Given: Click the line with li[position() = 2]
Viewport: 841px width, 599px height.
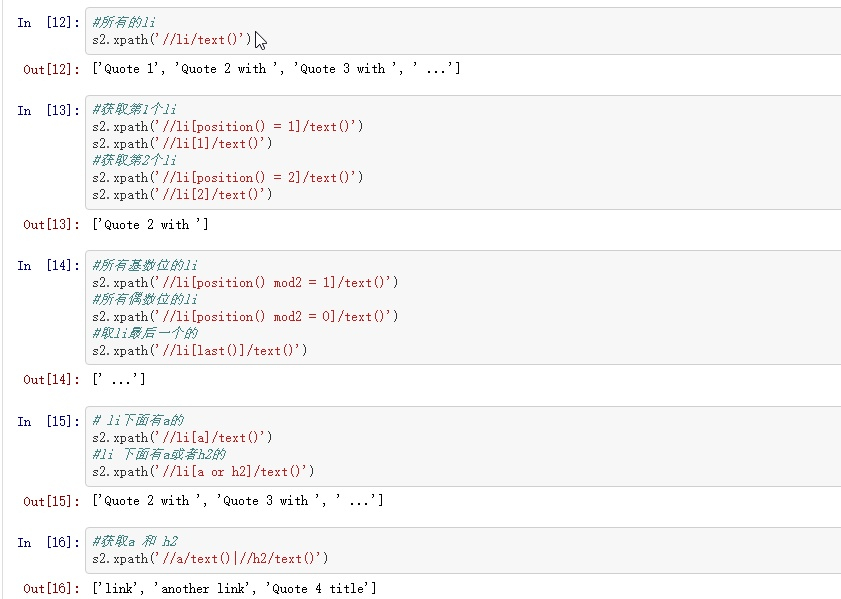Looking at the screenshot, I should 227,177.
